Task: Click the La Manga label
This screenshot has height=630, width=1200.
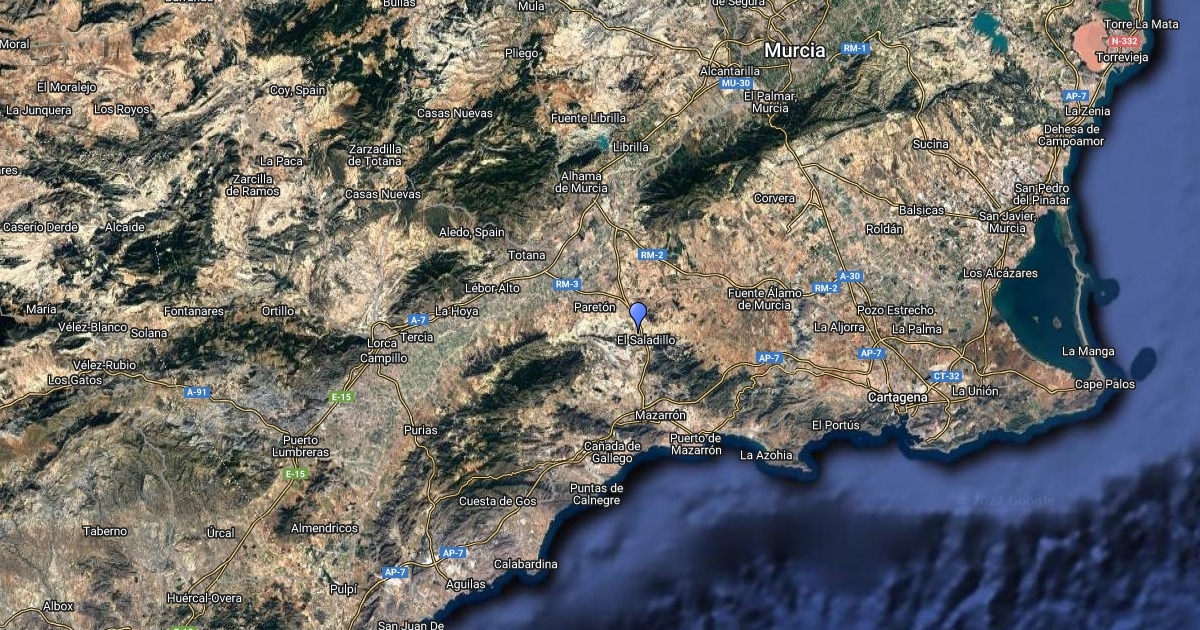Action: (x=1088, y=351)
